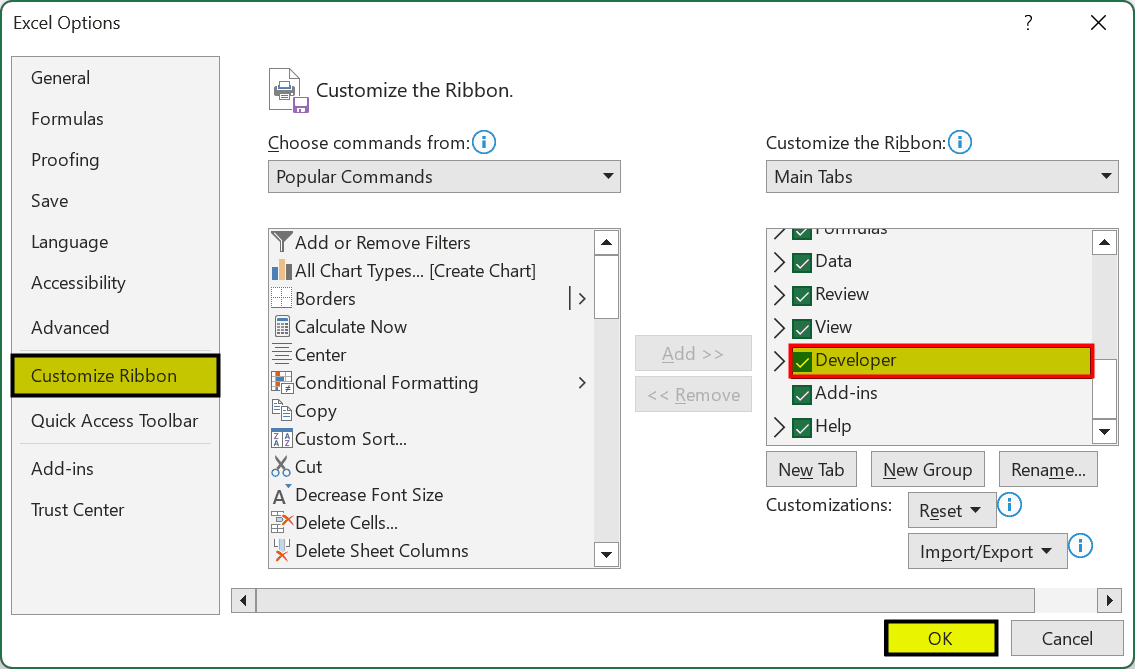Click the Add >> button
This screenshot has height=669, width=1135.
click(693, 353)
